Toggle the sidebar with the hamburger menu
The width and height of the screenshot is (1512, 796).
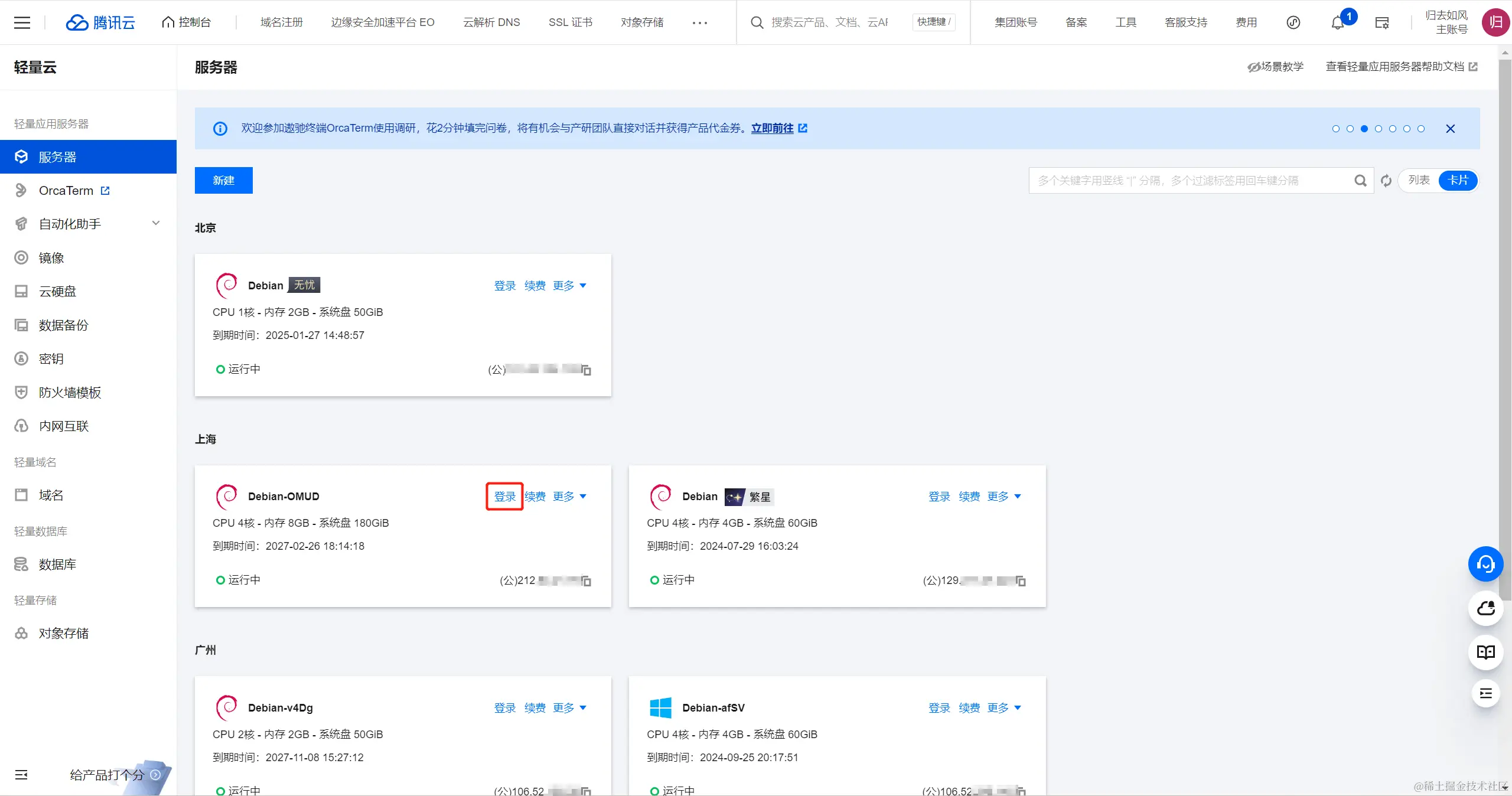22,22
